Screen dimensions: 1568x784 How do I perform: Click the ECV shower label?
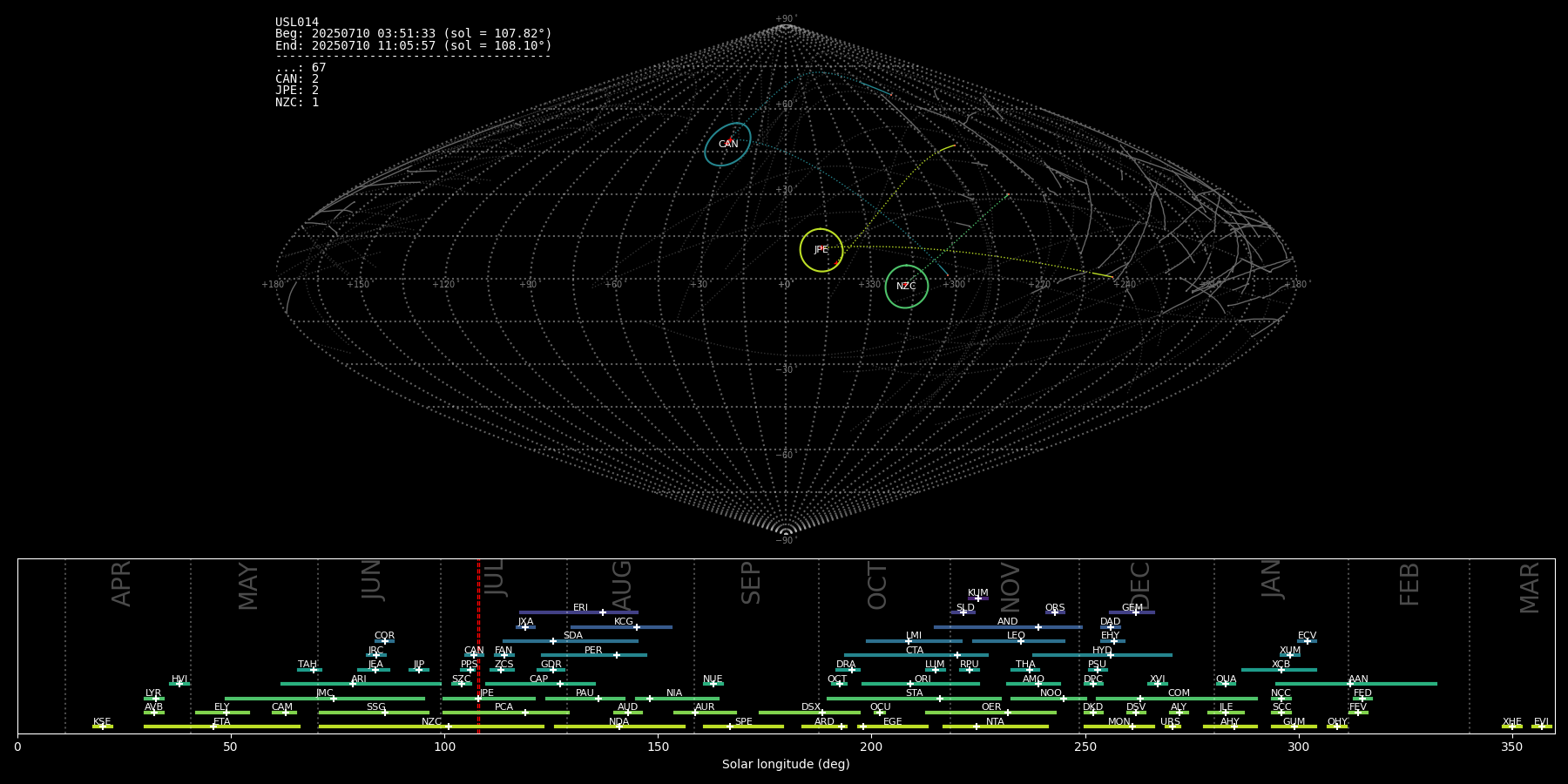1307,636
